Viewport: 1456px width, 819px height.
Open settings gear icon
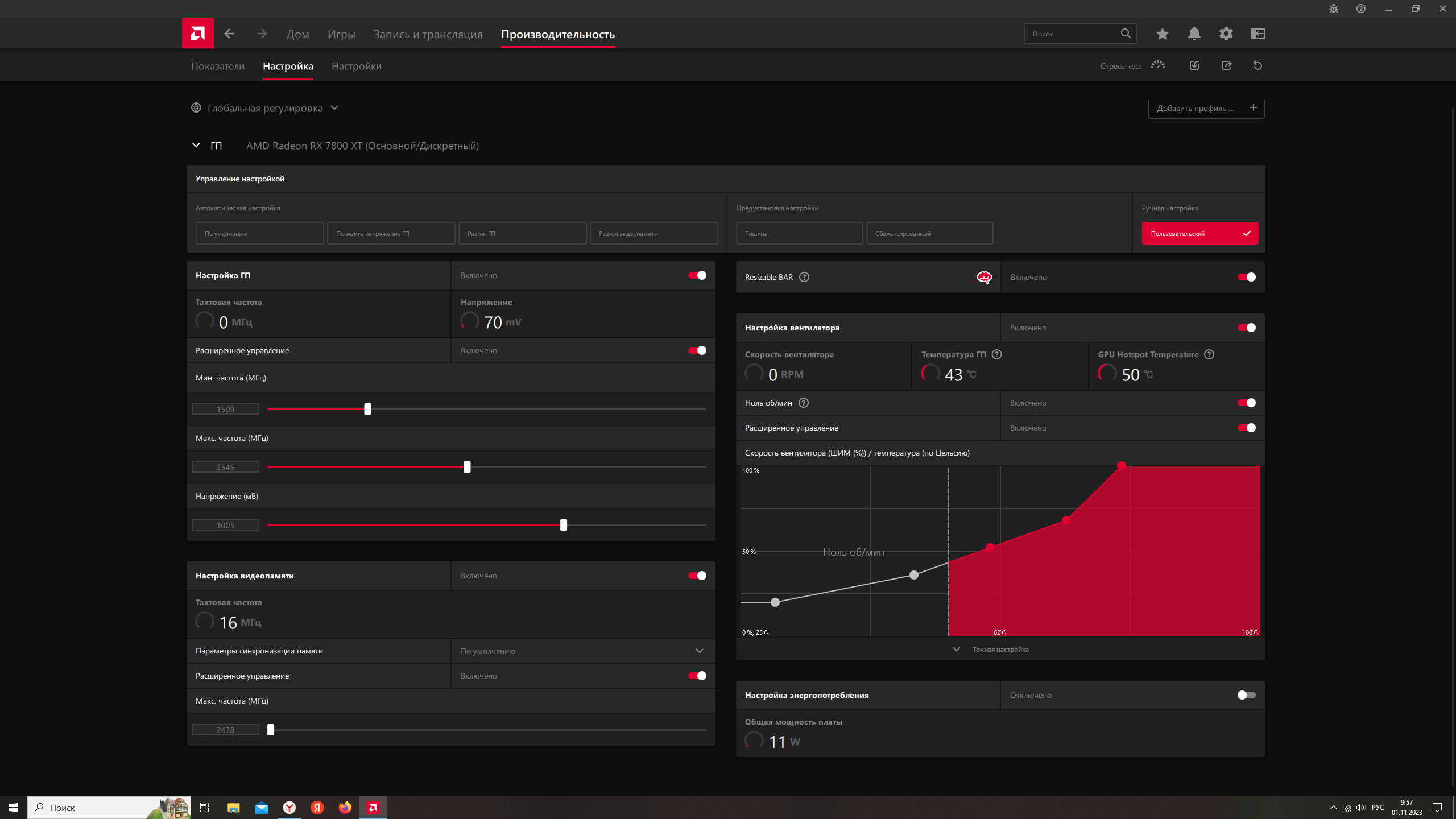[1226, 34]
